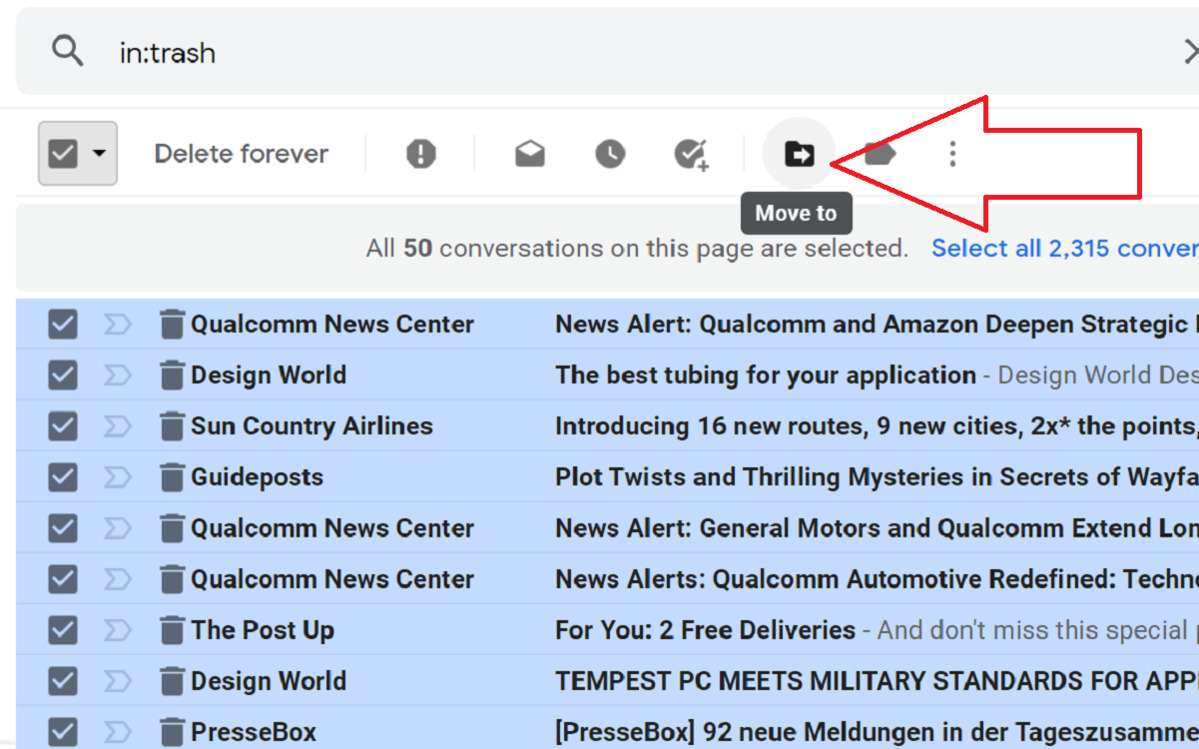Uncheck the TEMPEST PC email checkbox
1199x749 pixels.
click(63, 681)
